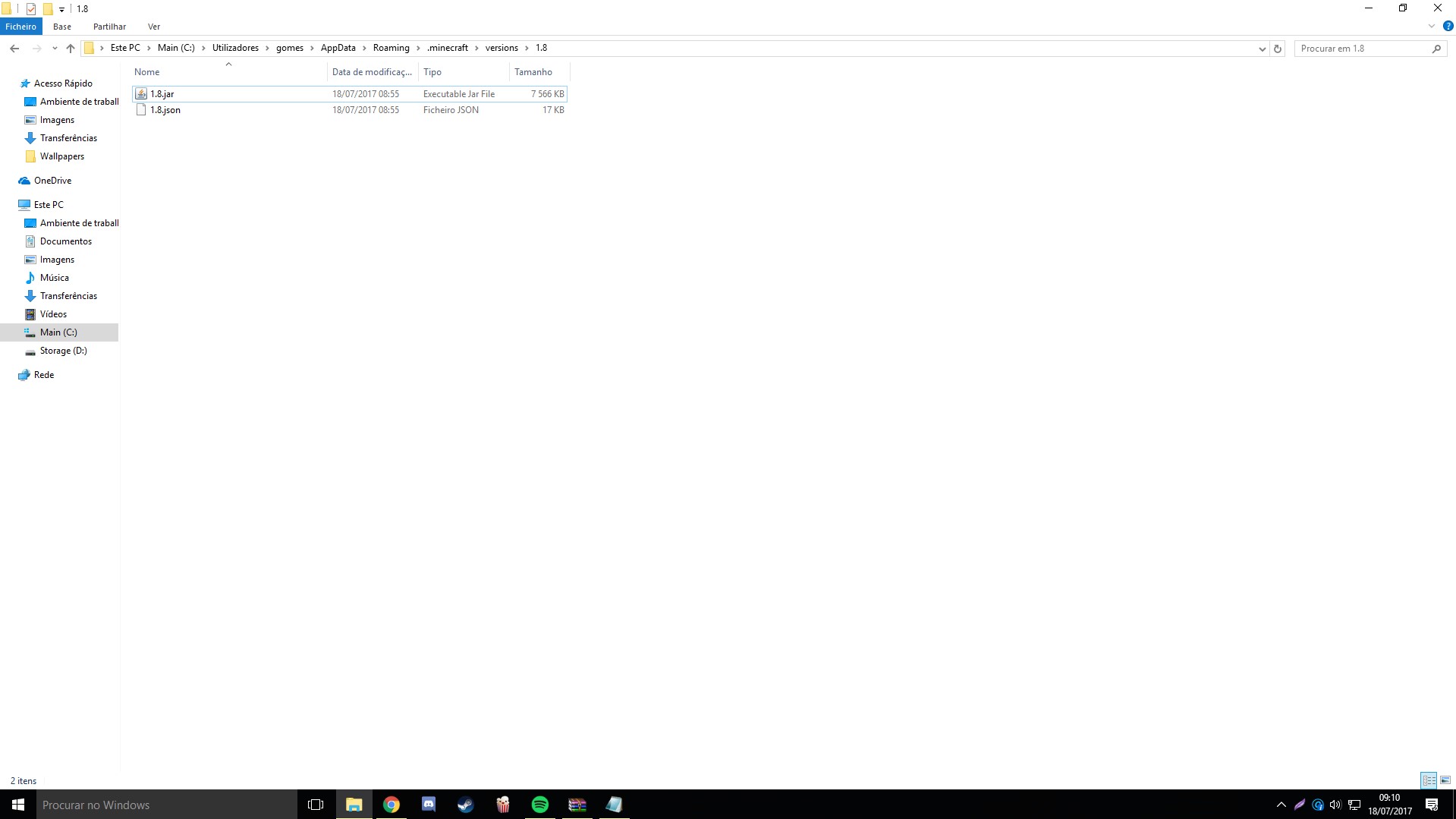Open Imagens under Acesso Rápido
The height and width of the screenshot is (819, 1456).
click(57, 120)
